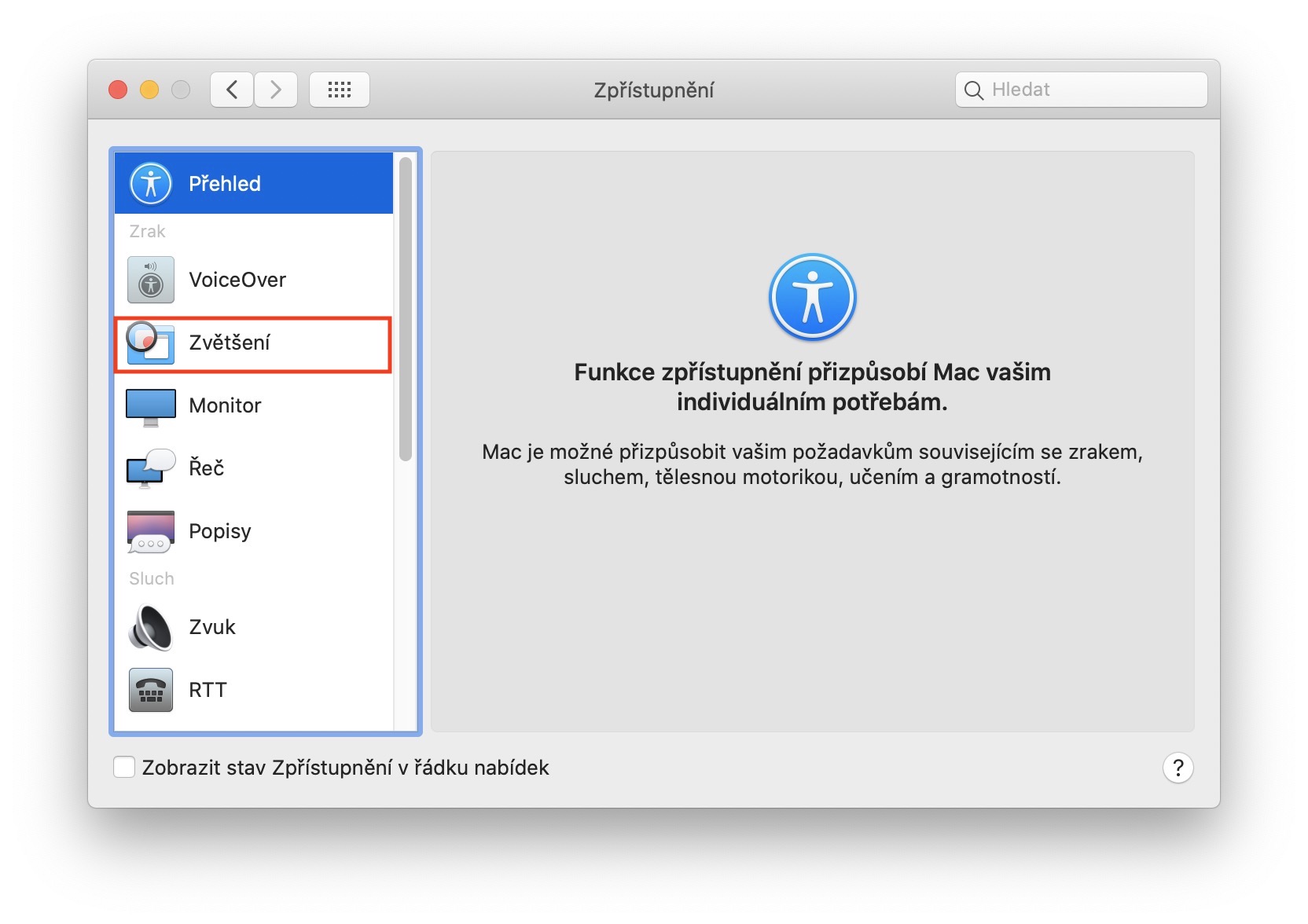Click the Hledat search field
This screenshot has width=1308, height=924.
tap(1082, 90)
